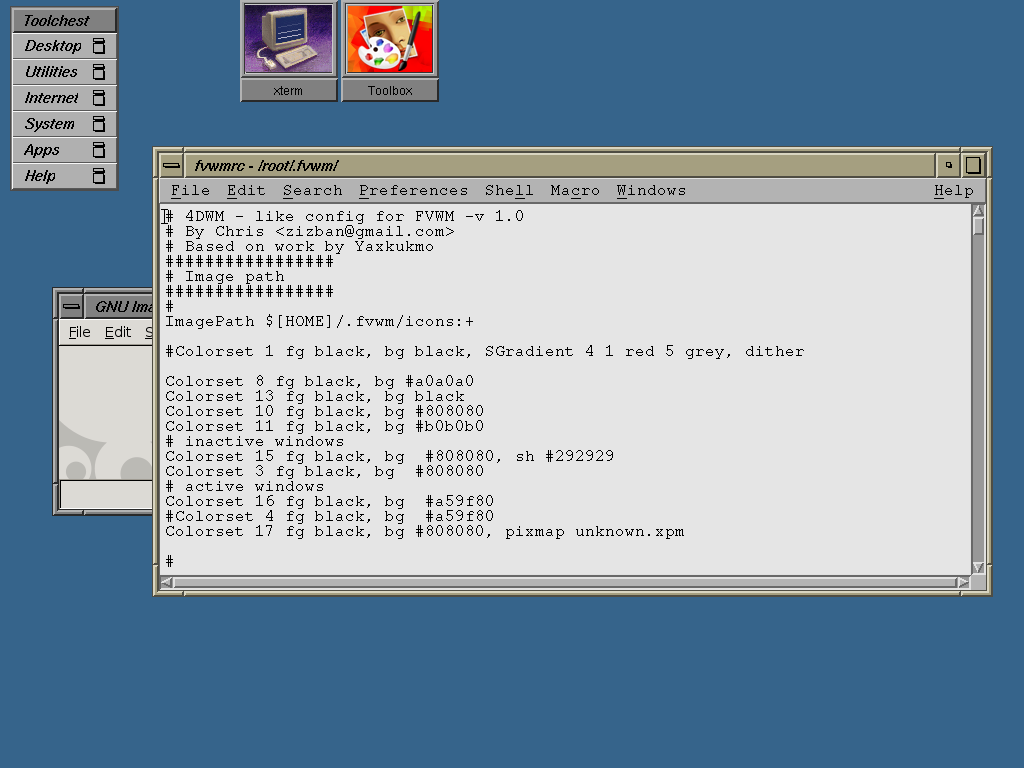Click the 'Colorset 8 fg black, bg #a0a0a0' line
1024x768 pixels.
(319, 382)
